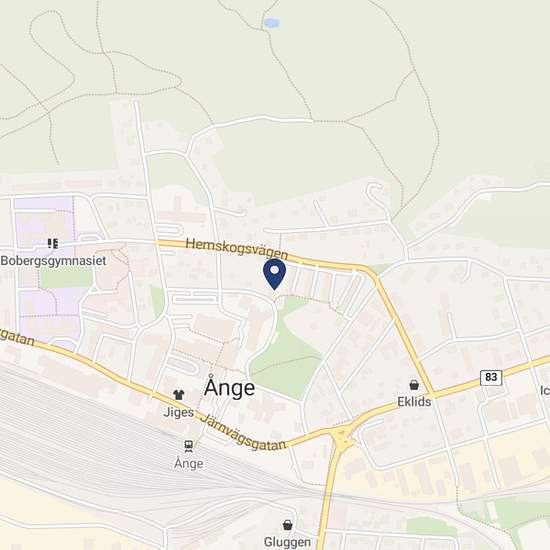Select the Jiges shop name text
The height and width of the screenshot is (550, 550).
coord(179,412)
